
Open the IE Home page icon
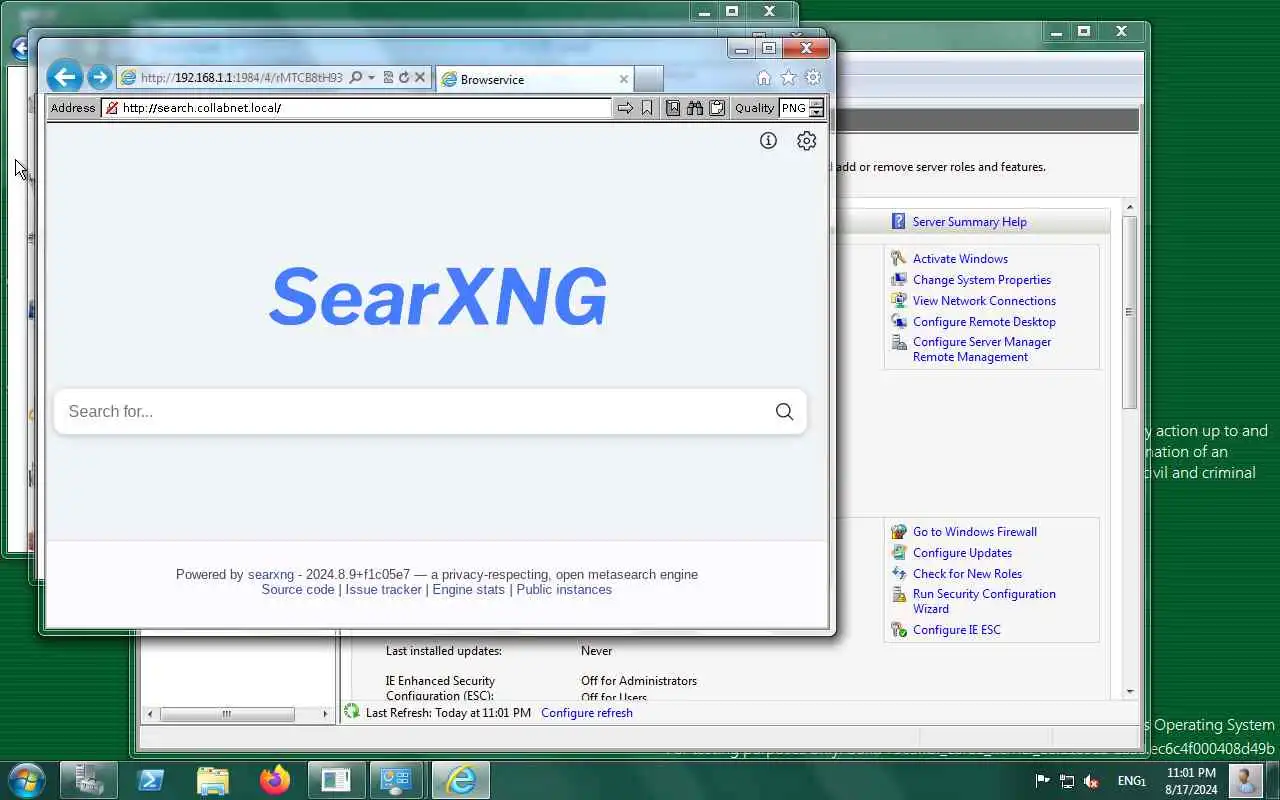point(764,78)
